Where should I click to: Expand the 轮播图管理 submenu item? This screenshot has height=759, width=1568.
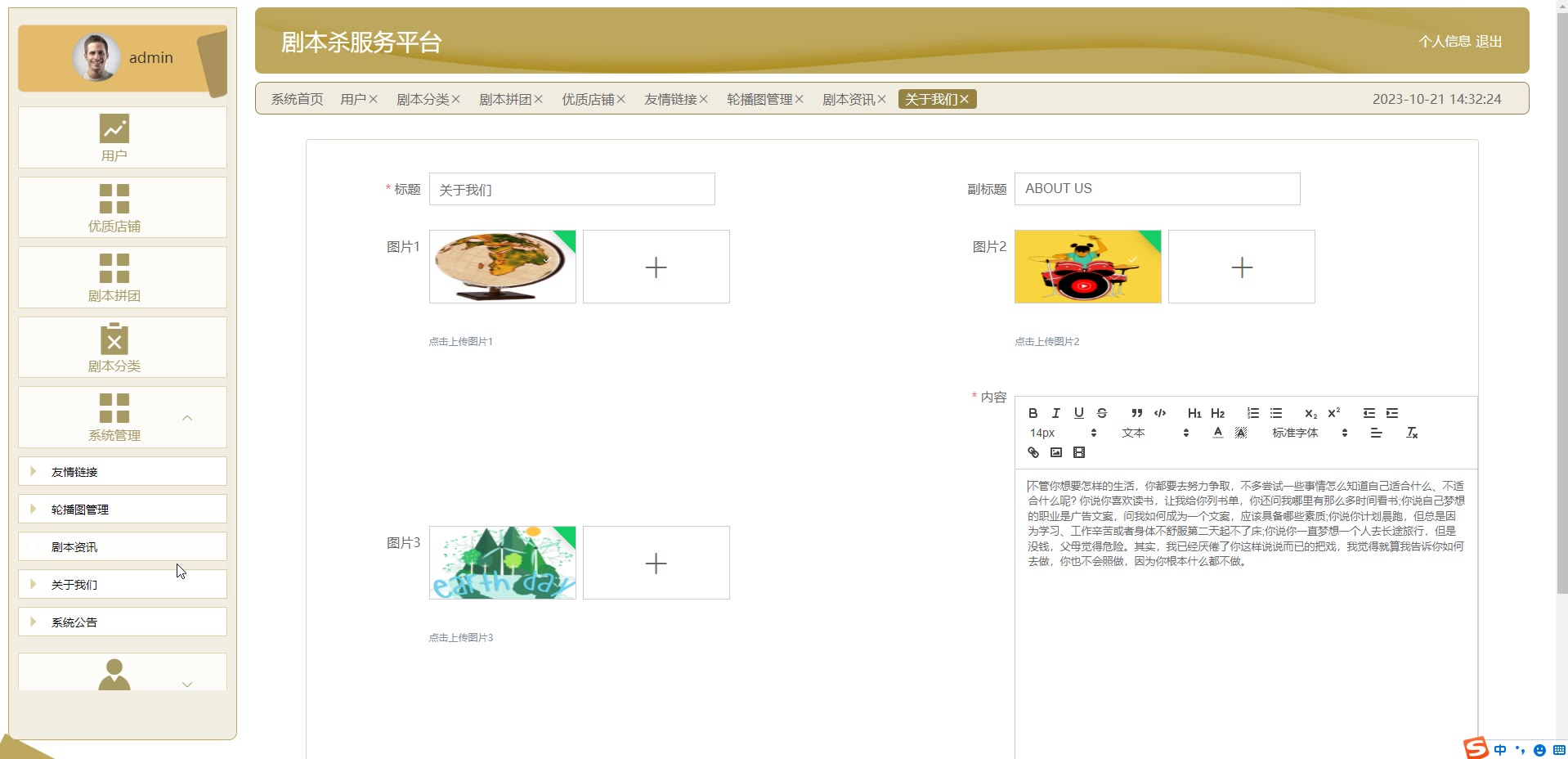pyautogui.click(x=123, y=509)
